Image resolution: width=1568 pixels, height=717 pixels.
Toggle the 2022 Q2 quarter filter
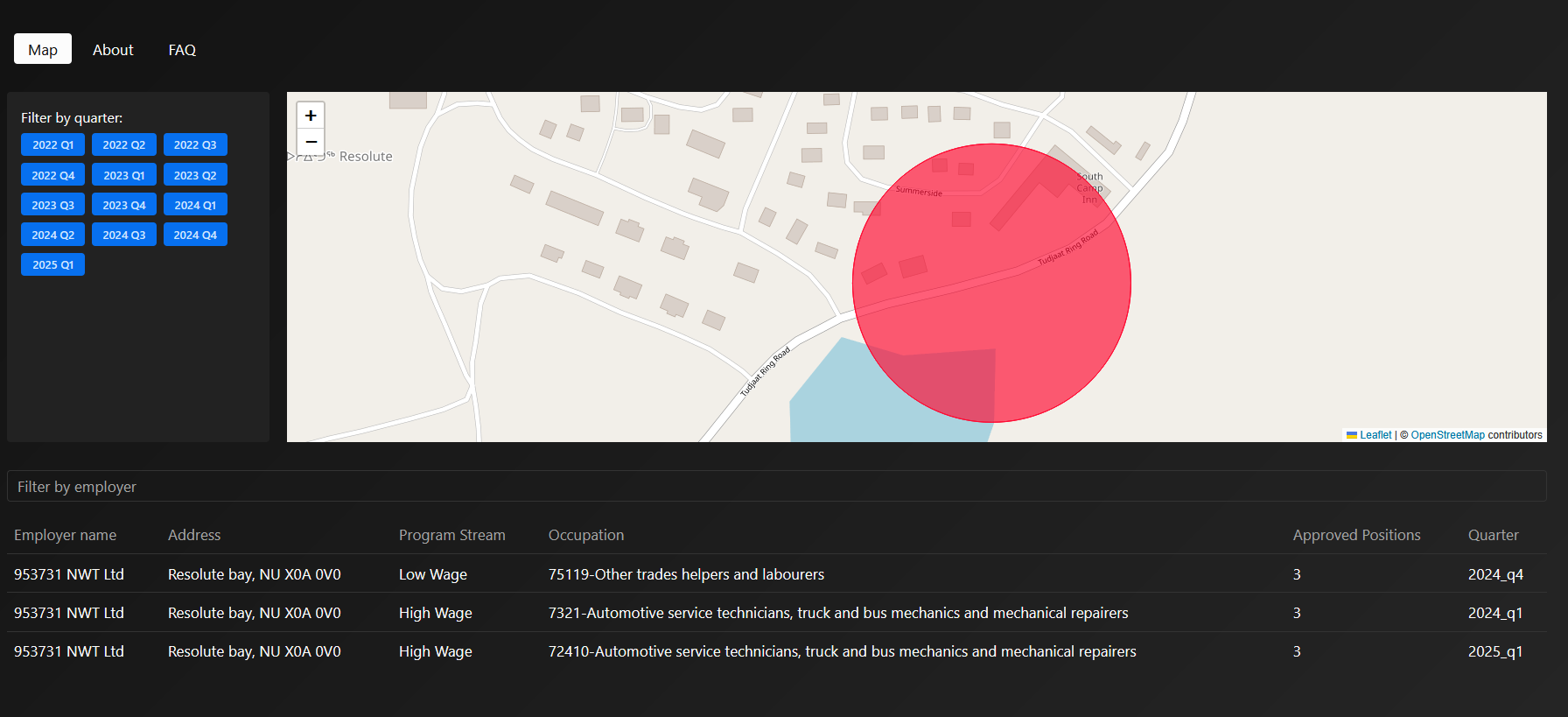click(124, 144)
